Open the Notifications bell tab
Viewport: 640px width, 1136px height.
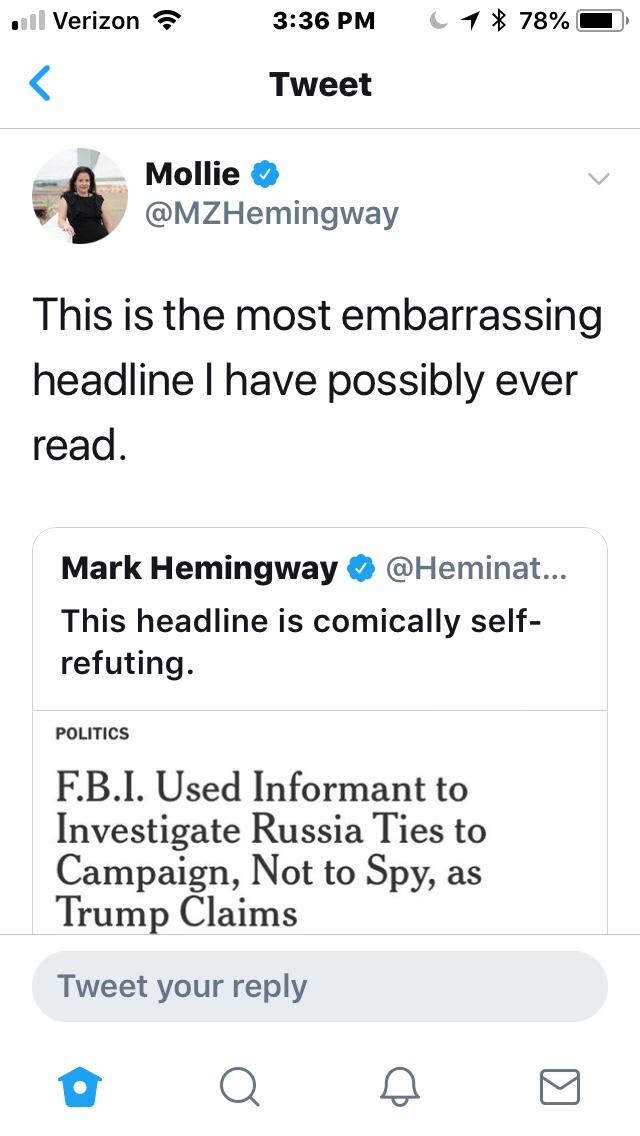coord(398,1086)
